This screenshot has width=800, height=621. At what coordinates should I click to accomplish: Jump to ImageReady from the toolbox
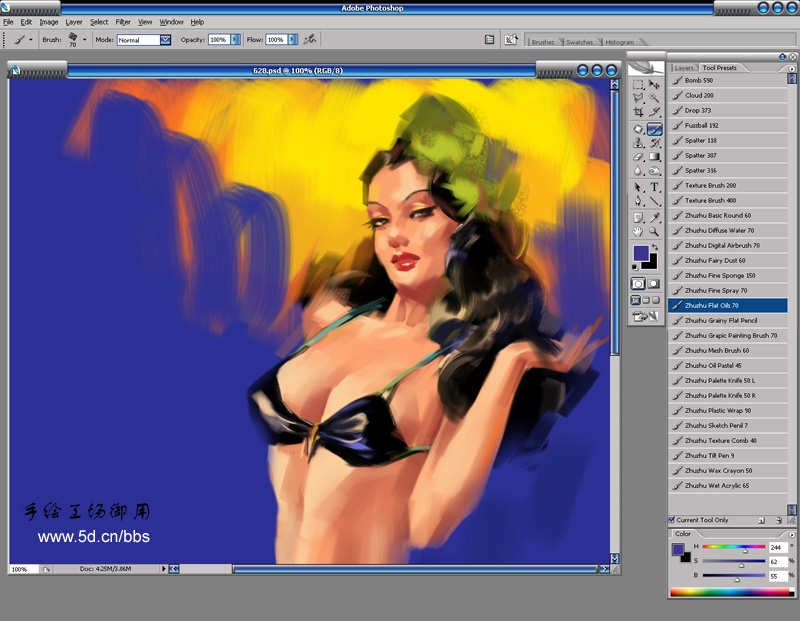[x=646, y=317]
